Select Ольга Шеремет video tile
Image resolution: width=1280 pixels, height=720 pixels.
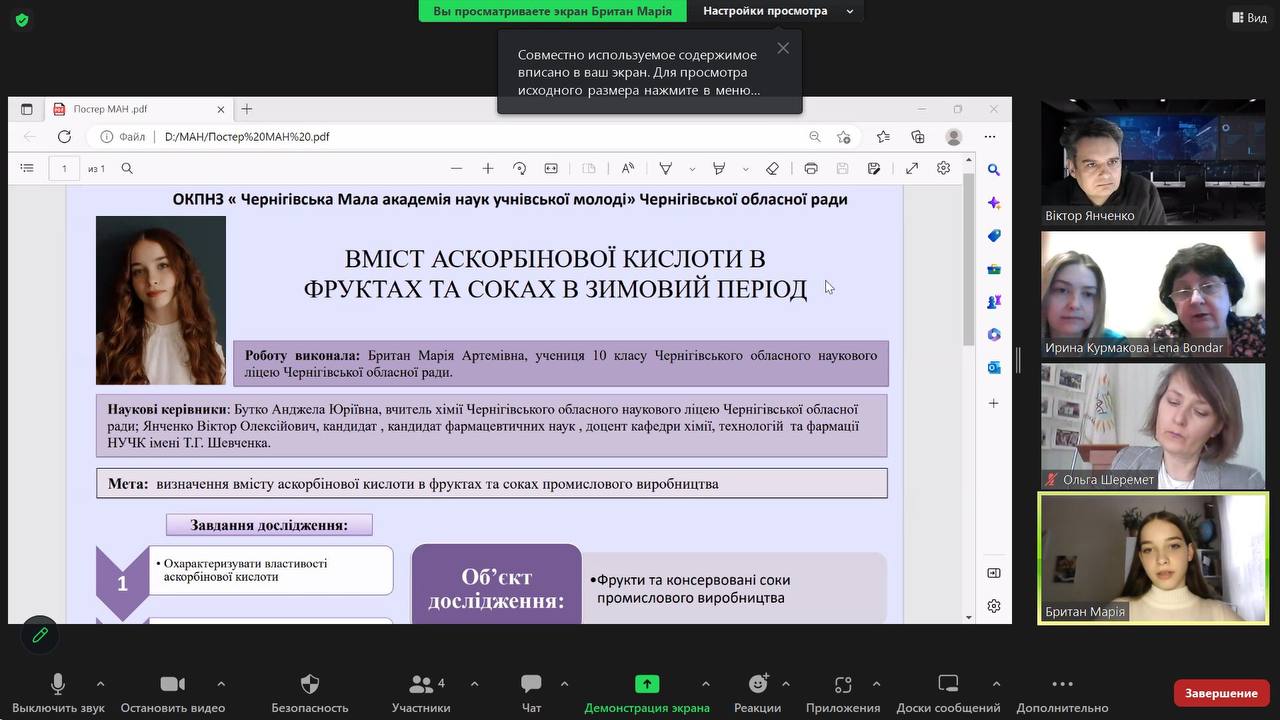tap(1153, 426)
